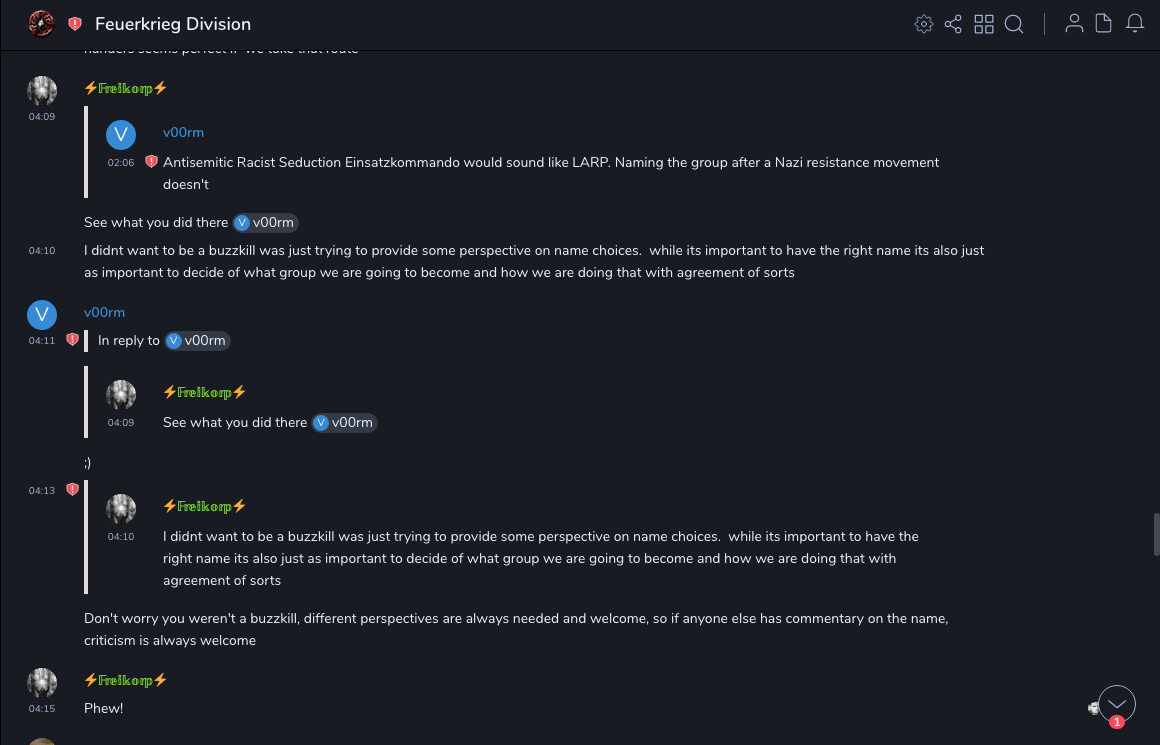Jump to latest message with the chevron button

tap(1117, 703)
